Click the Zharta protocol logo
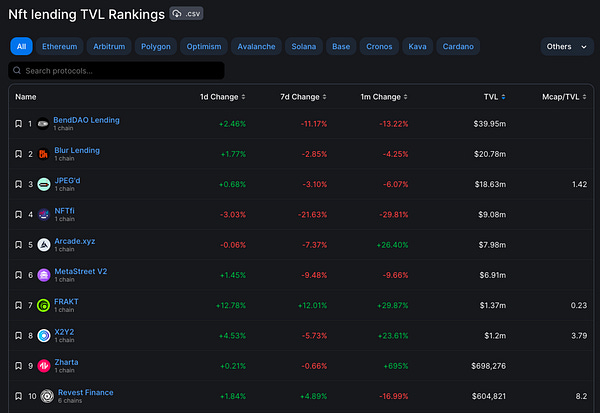Viewport: 600px width, 413px height. tap(44, 366)
